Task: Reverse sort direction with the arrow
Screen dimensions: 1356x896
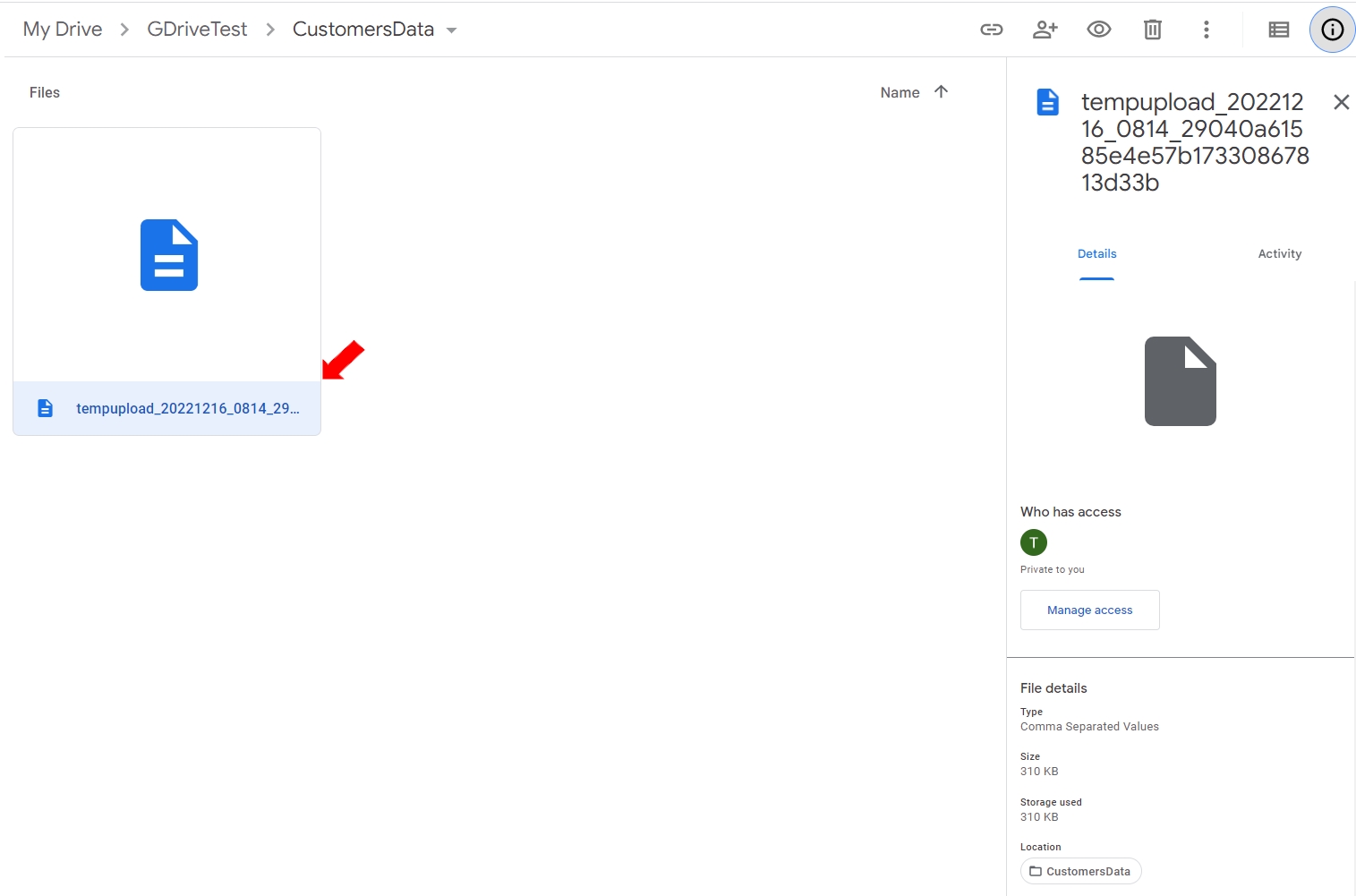Action: (941, 91)
